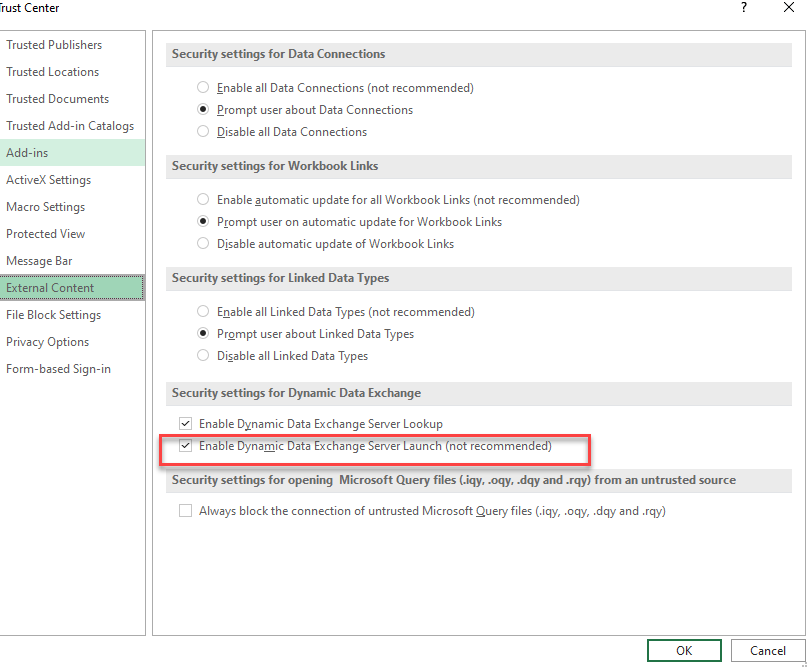Viewport: 808px width, 667px height.
Task: Click OK to confirm settings
Action: pos(684,650)
